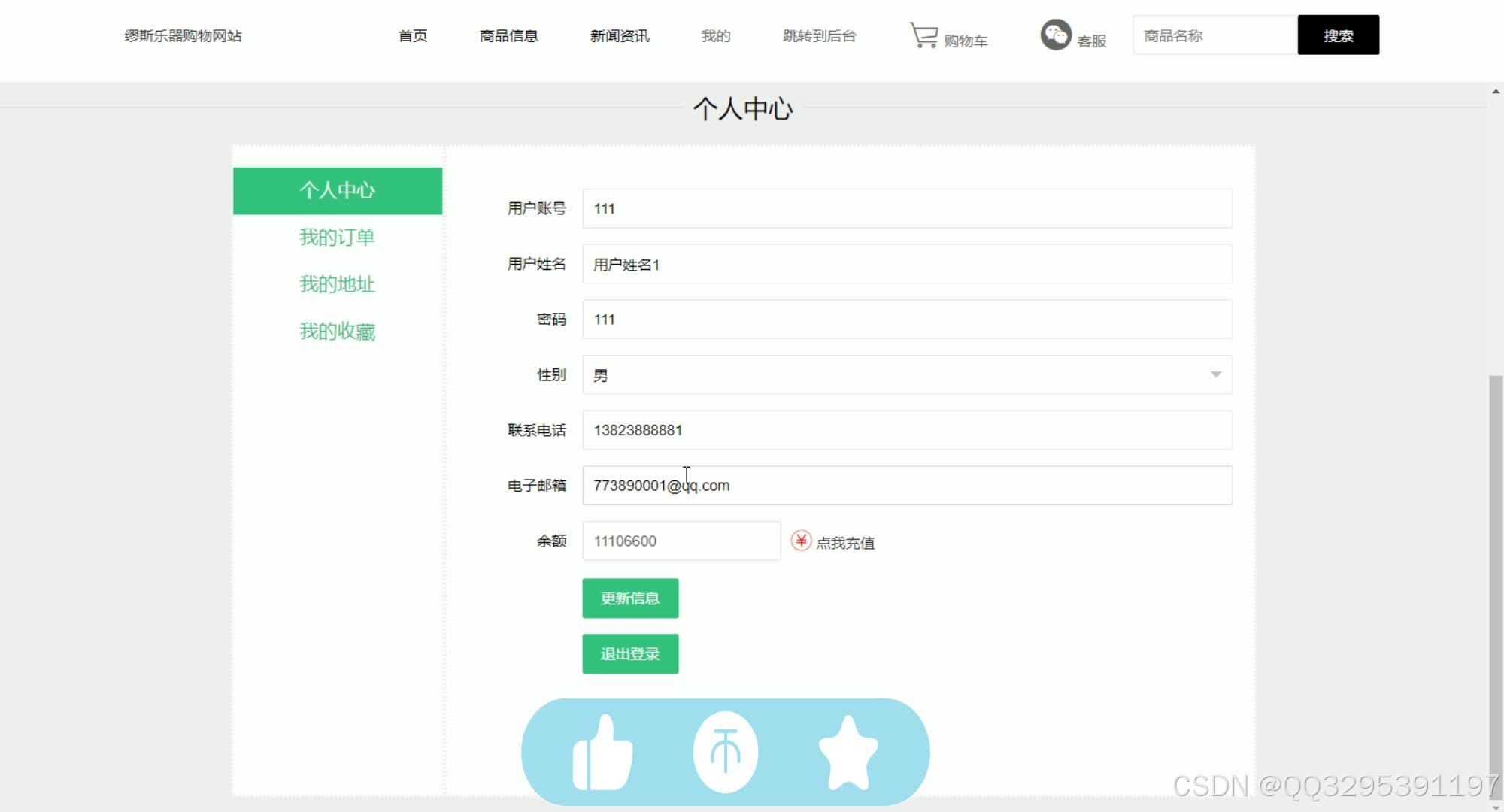Click the 购物车 cart label
1504x812 pixels.
click(966, 41)
